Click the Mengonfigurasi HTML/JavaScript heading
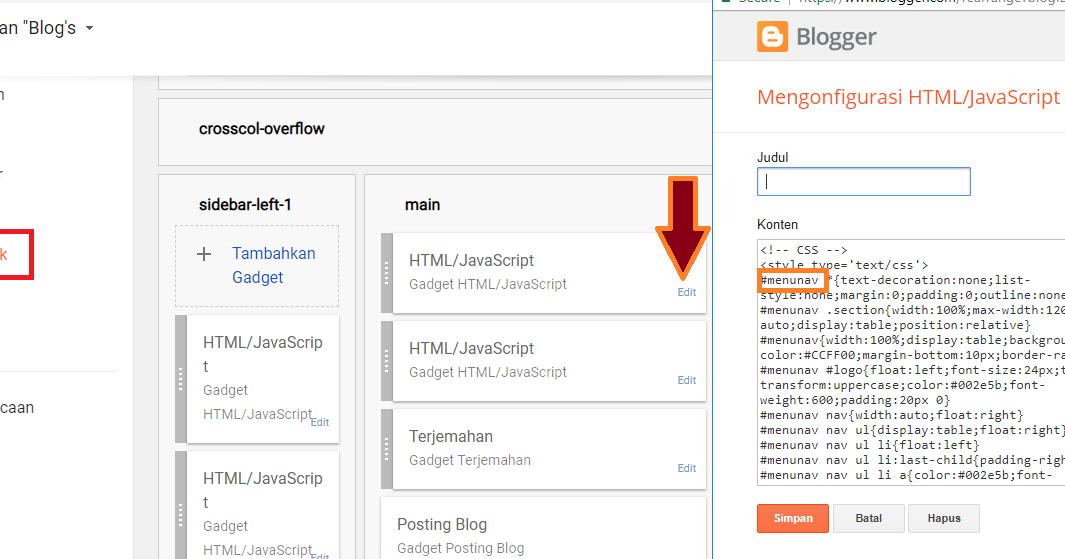Image resolution: width=1065 pixels, height=559 pixels. (908, 97)
